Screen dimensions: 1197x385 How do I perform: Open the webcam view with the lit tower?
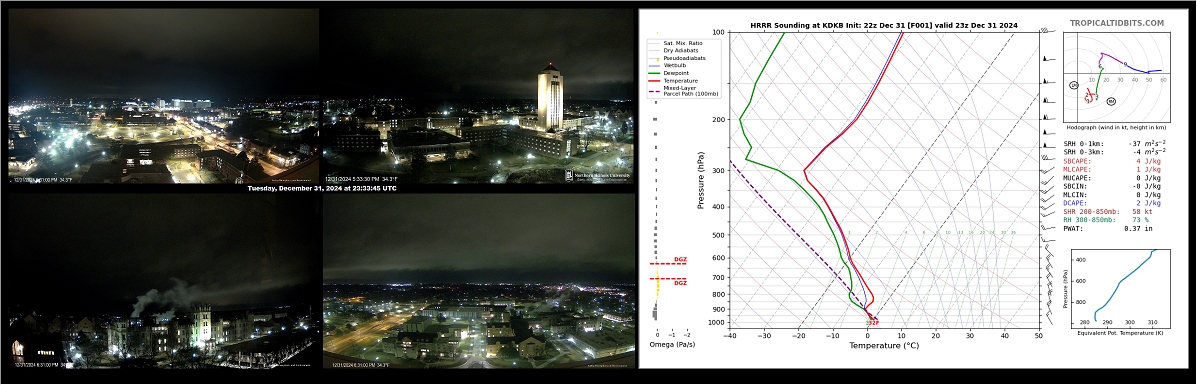point(478,95)
